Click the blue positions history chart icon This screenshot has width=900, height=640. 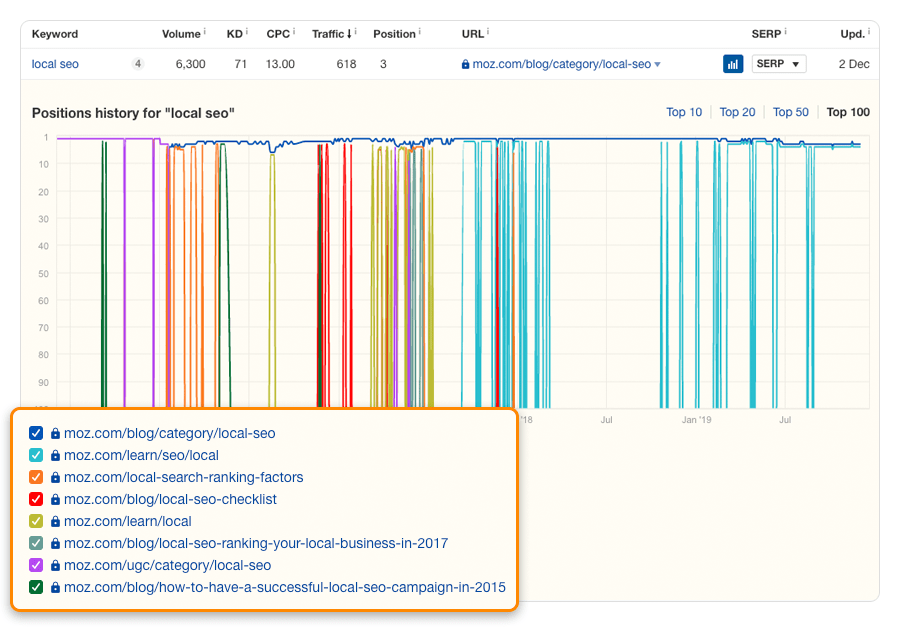[734, 63]
